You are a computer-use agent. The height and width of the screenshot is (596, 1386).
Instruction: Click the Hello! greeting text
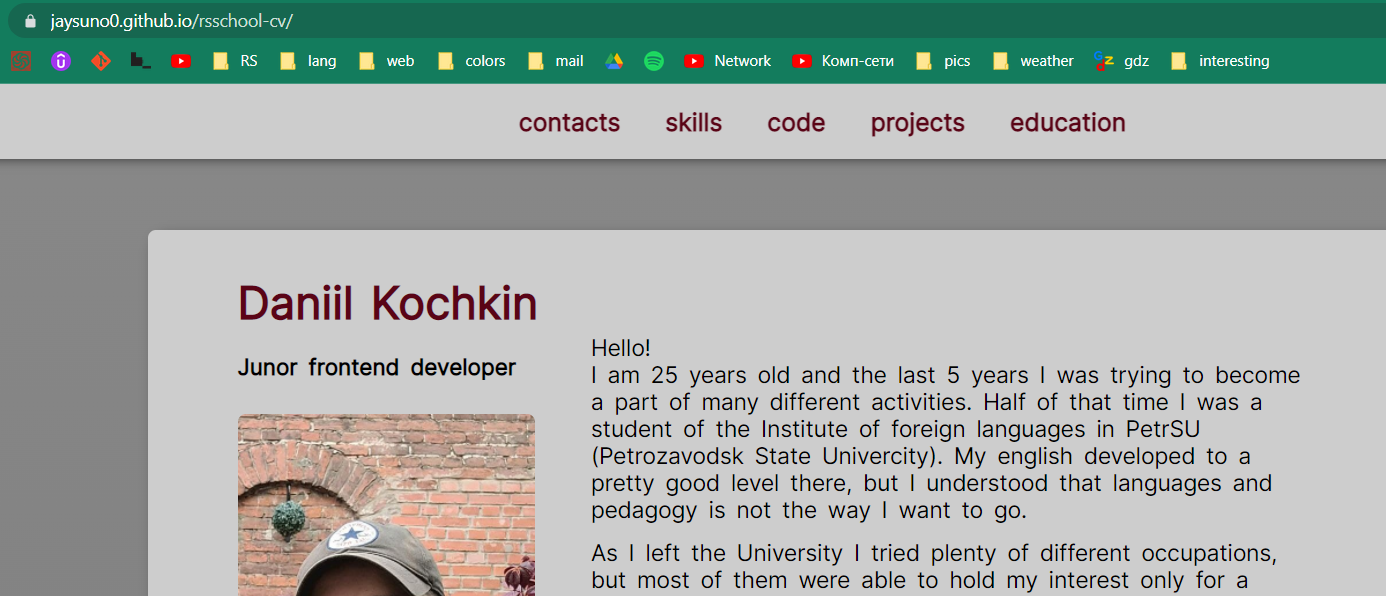pyautogui.click(x=621, y=348)
